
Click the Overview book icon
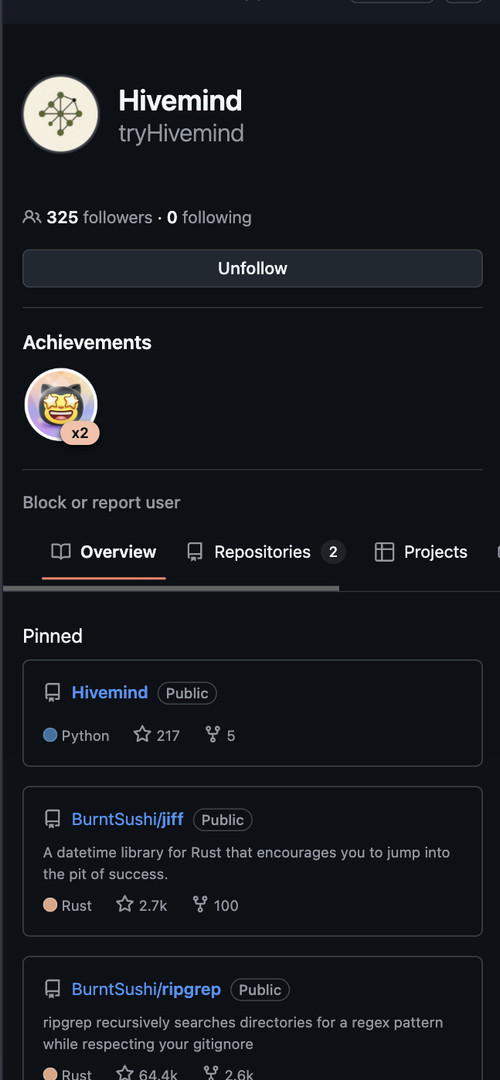click(x=61, y=552)
